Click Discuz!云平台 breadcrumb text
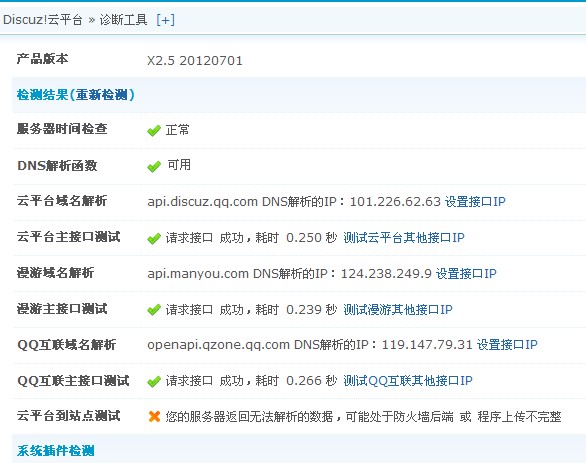 pos(43,19)
